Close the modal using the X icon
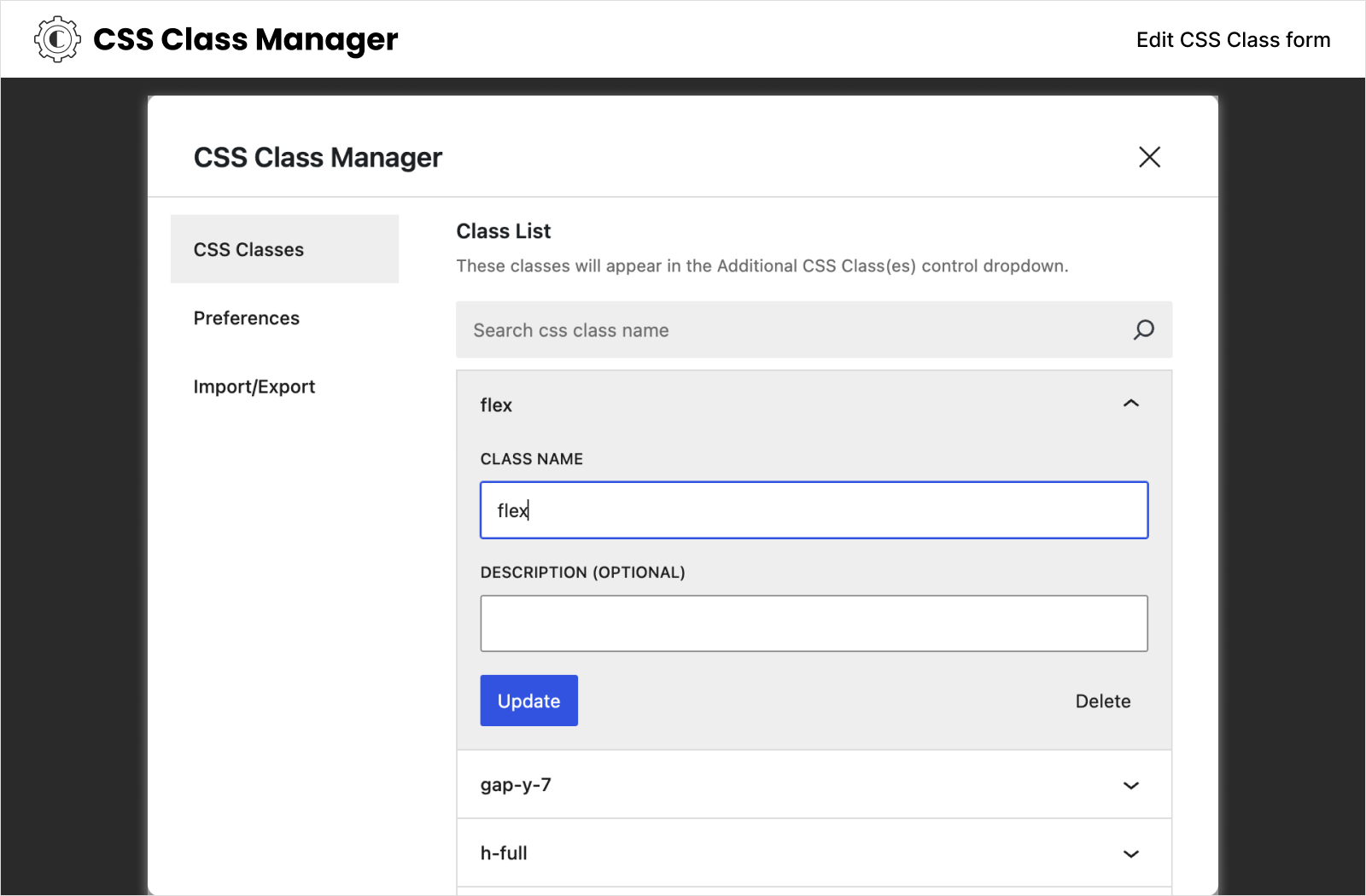 [x=1149, y=157]
